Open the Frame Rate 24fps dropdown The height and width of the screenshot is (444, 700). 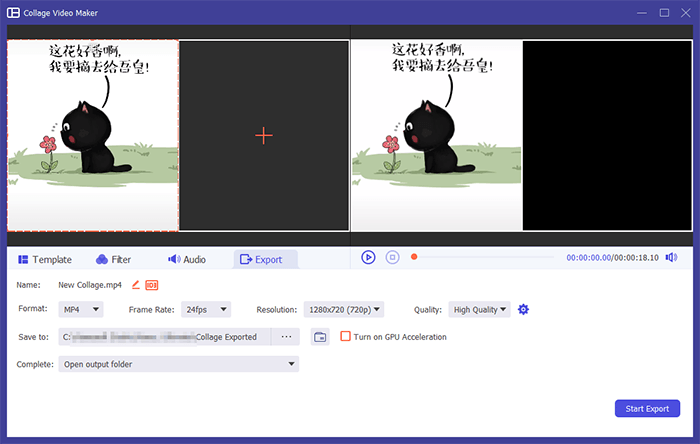coord(206,309)
